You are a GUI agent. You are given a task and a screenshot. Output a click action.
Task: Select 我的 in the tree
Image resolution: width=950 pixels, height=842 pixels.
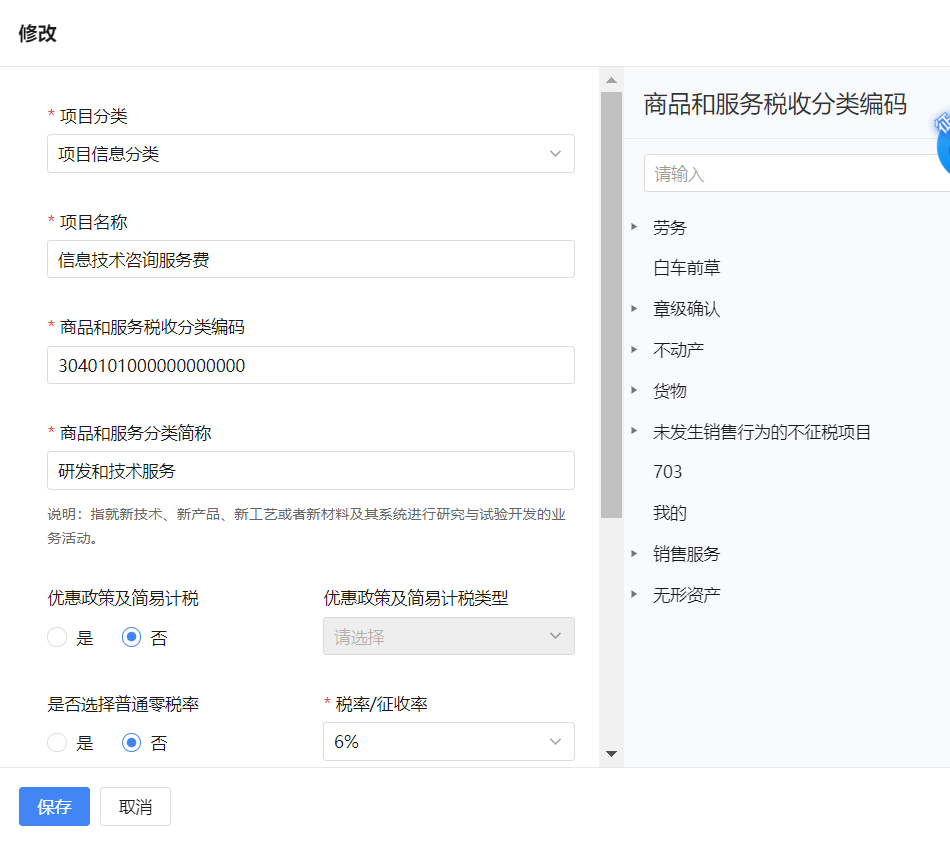669,513
